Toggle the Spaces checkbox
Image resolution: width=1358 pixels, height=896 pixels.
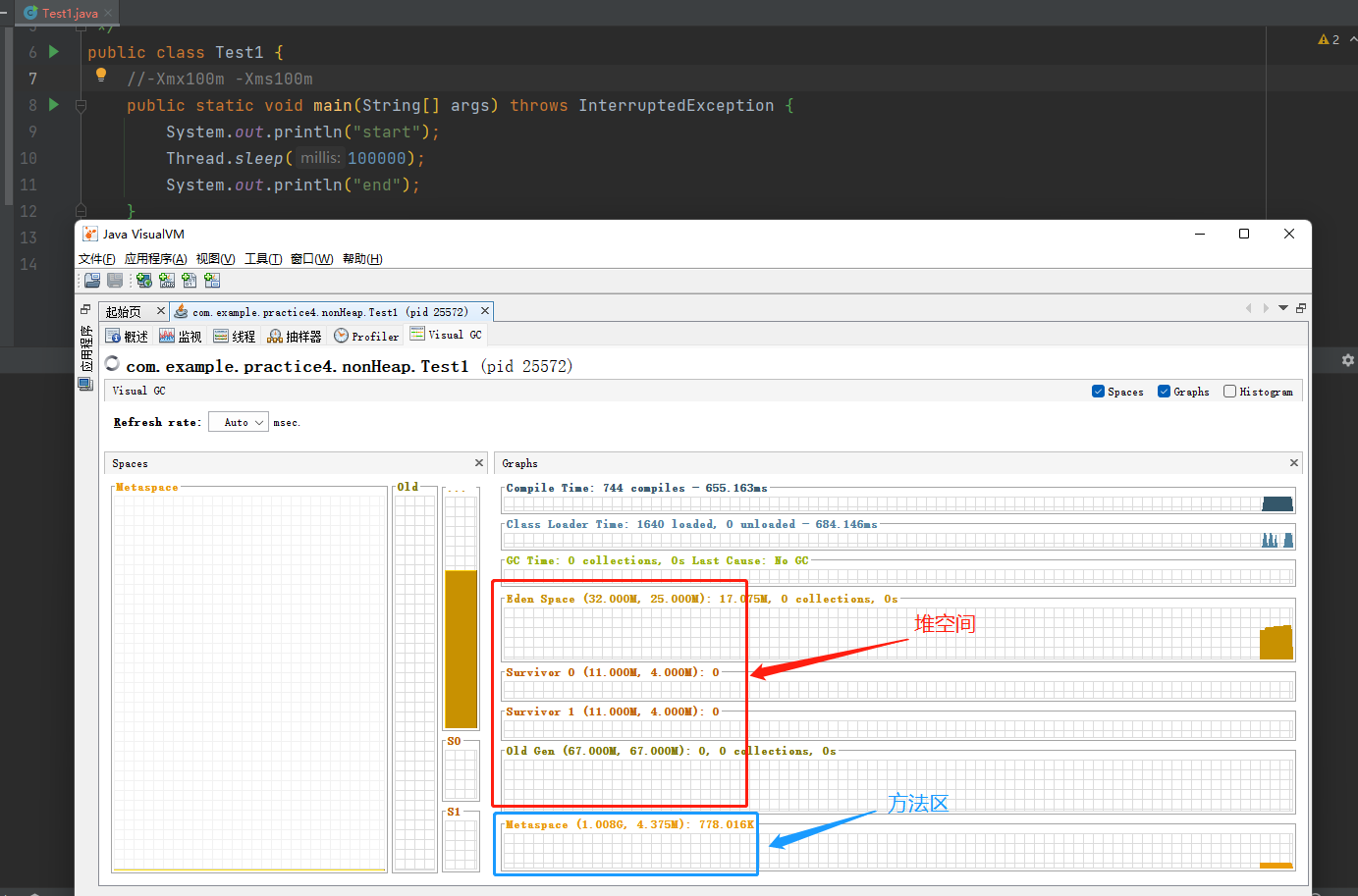[1098, 392]
